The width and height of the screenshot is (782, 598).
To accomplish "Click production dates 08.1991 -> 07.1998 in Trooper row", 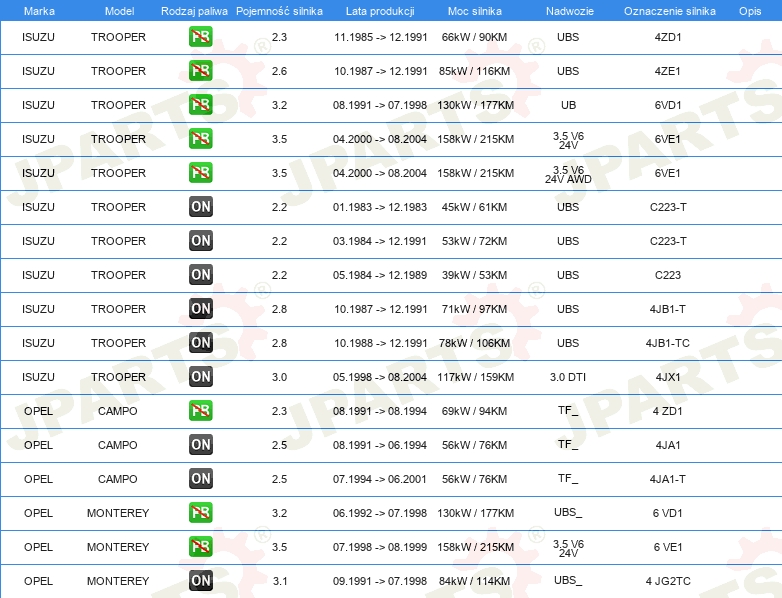I will point(380,105).
